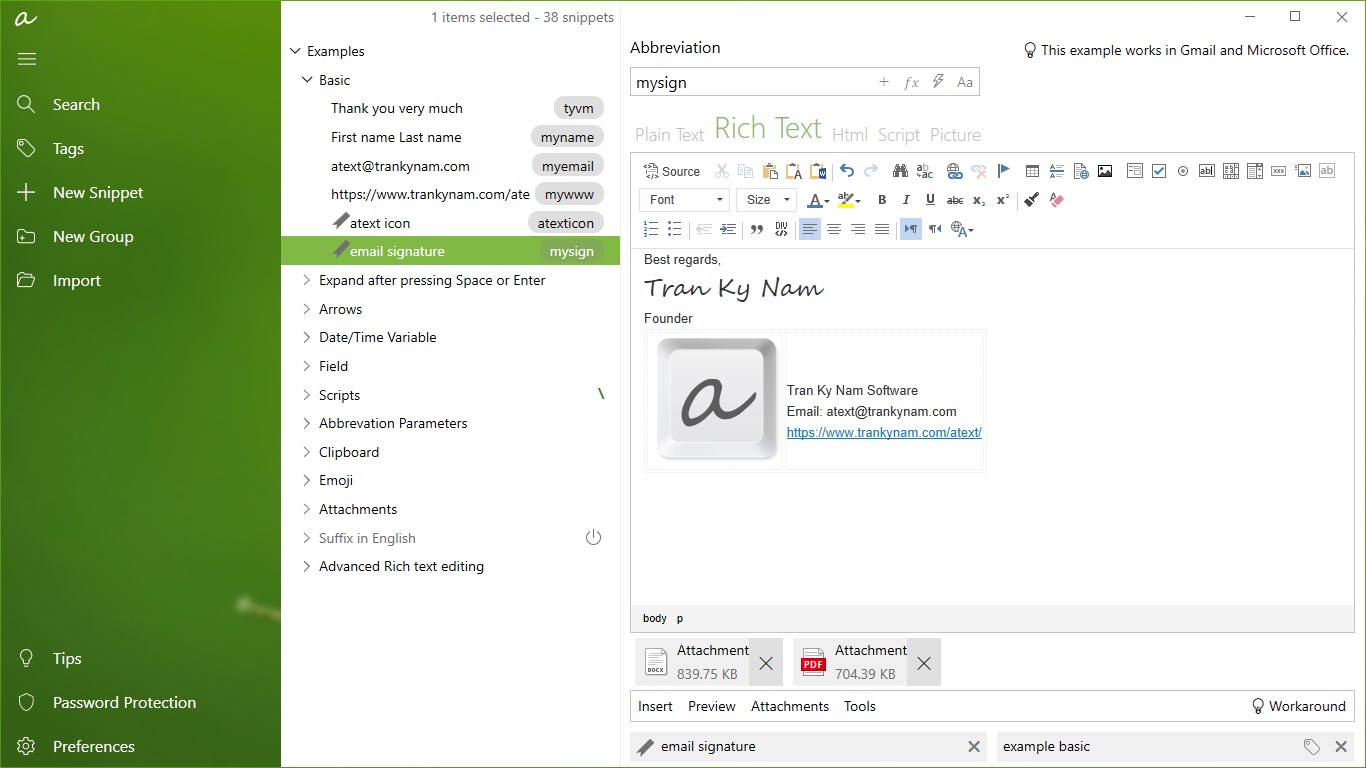Toggle the Suffix in English power switch
1366x768 pixels.
pos(593,537)
